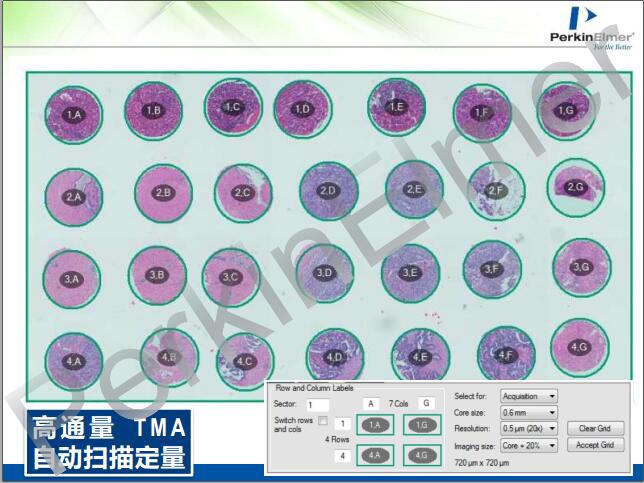Image resolution: width=644 pixels, height=483 pixels.
Task: Click the last column label field G
Action: [x=424, y=403]
